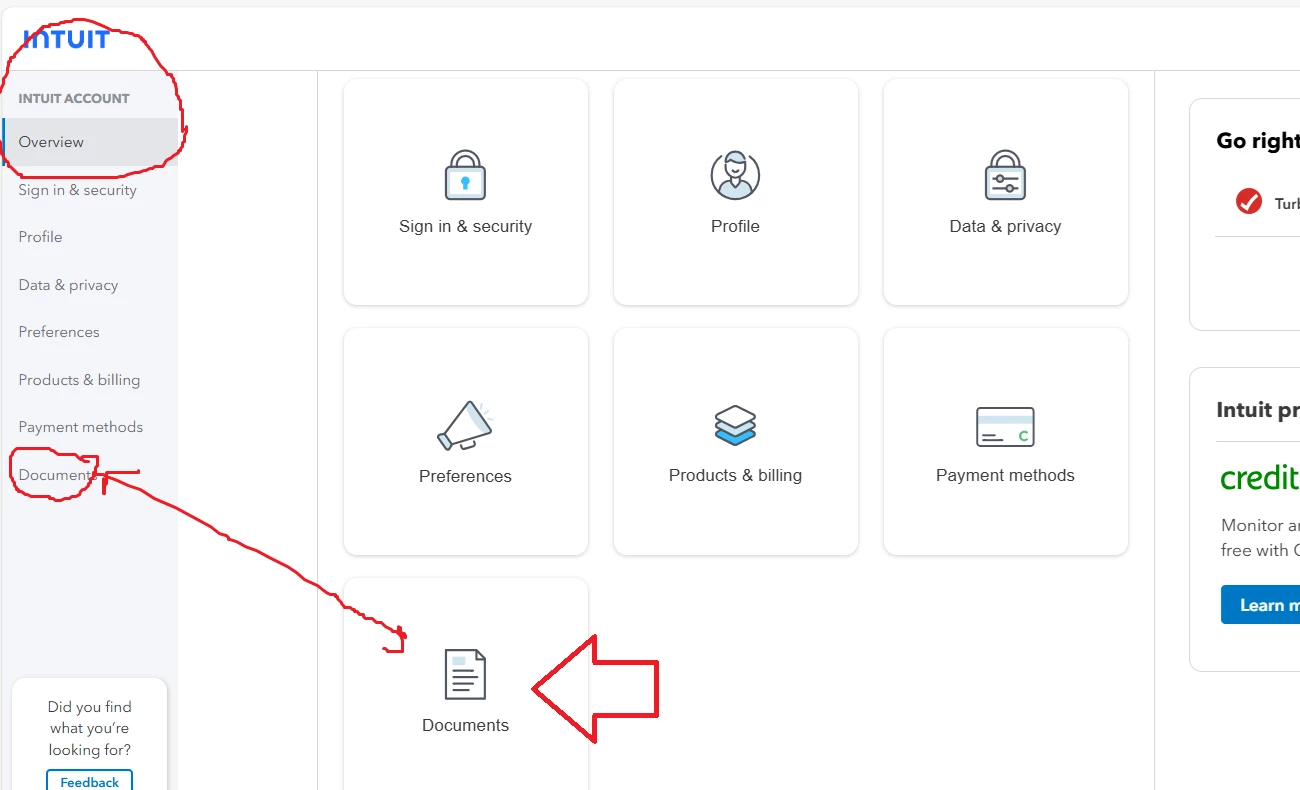Click the Products & billing layers icon

point(735,425)
